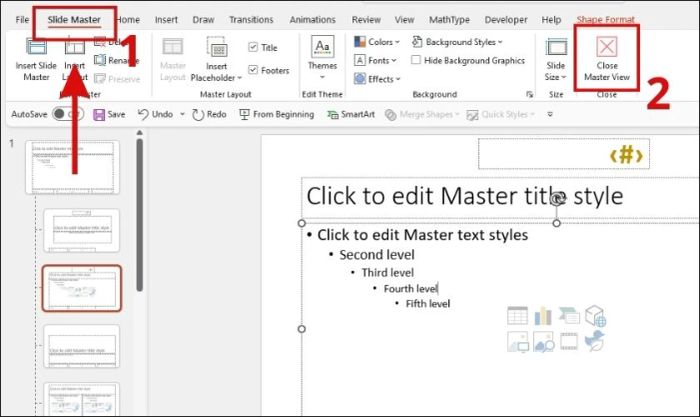Click the 'Second level' text

[x=377, y=255]
